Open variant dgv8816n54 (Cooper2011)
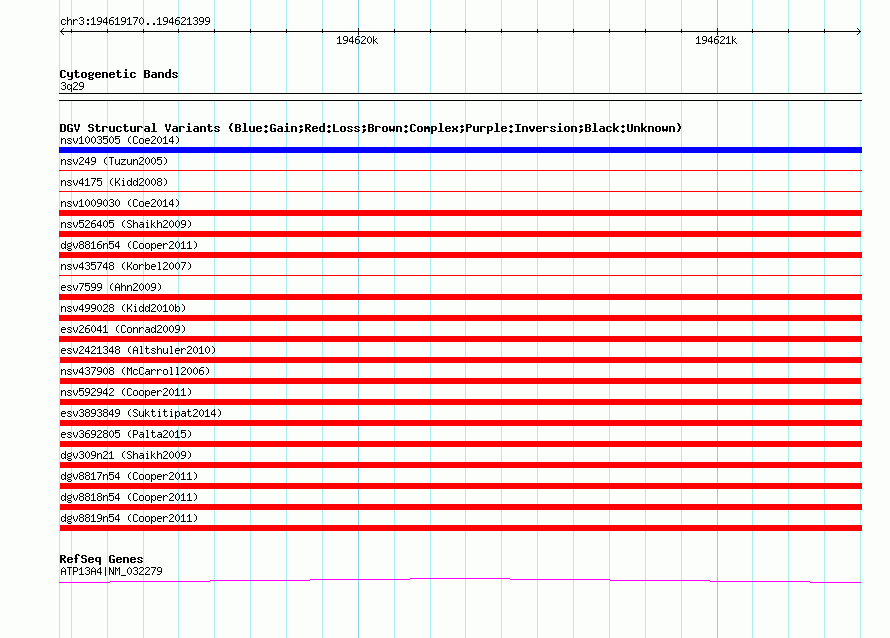This screenshot has width=890, height=638. (129, 245)
